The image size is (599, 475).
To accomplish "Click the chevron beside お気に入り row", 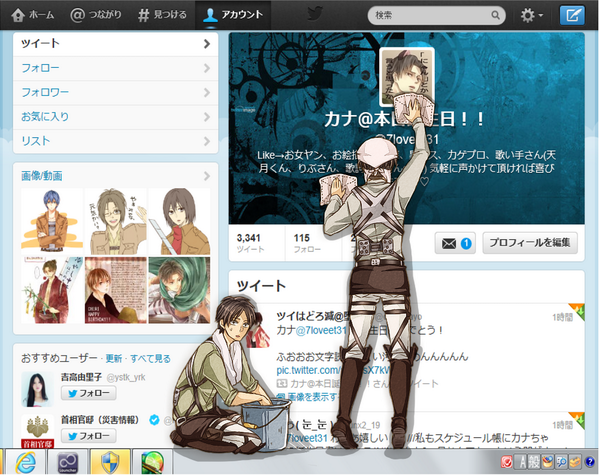I will pyautogui.click(x=207, y=117).
